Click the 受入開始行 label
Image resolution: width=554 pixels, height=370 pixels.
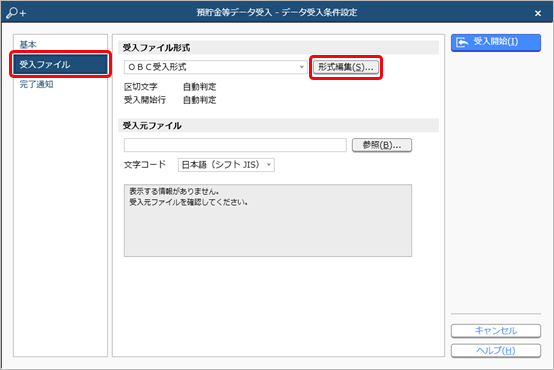pyautogui.click(x=145, y=100)
